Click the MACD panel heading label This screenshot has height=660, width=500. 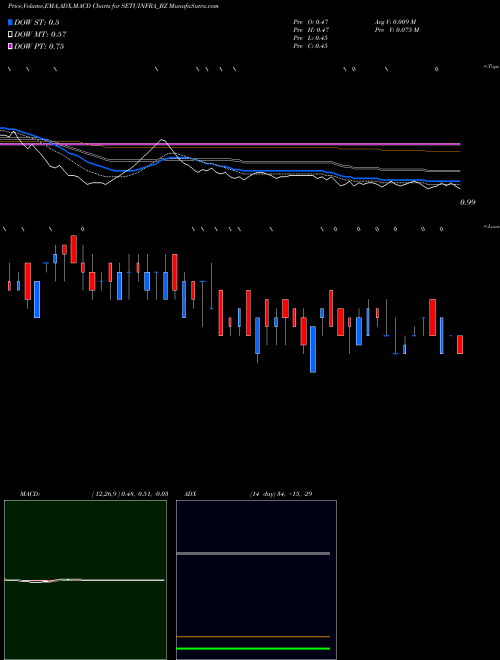(x=30, y=494)
